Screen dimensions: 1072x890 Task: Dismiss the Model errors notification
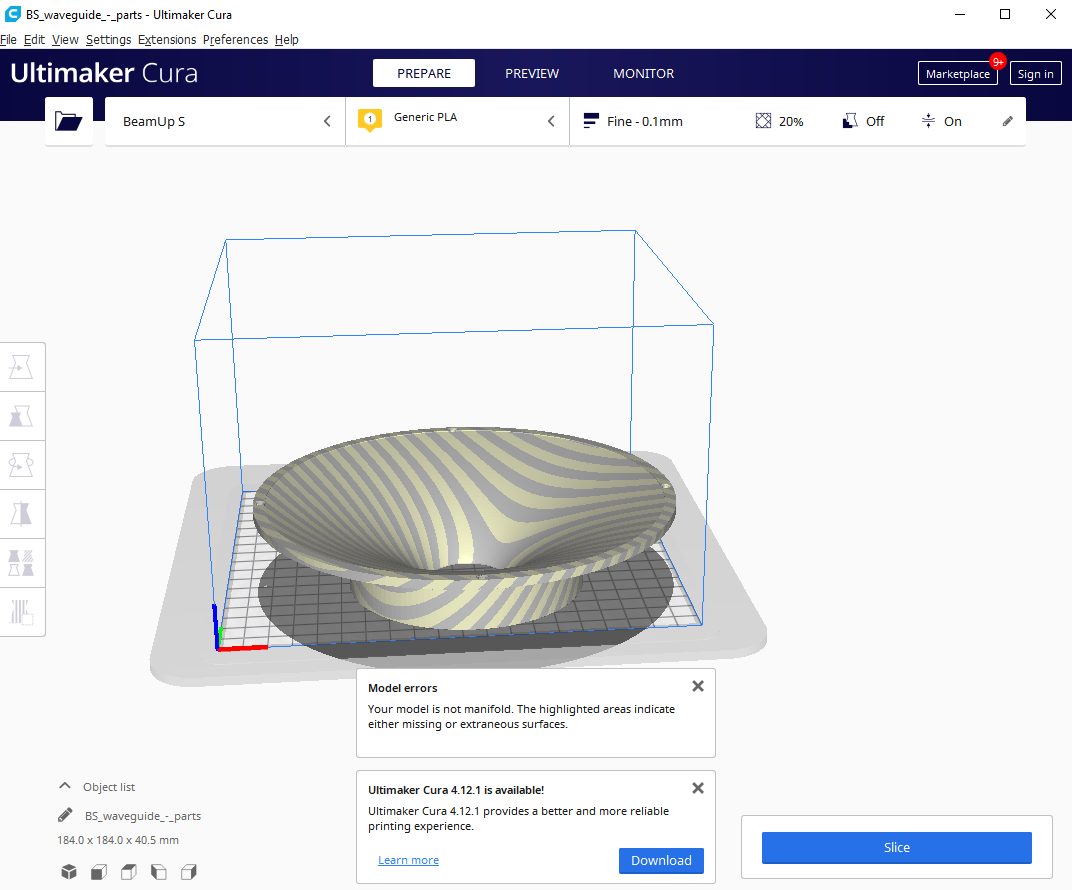tap(697, 686)
